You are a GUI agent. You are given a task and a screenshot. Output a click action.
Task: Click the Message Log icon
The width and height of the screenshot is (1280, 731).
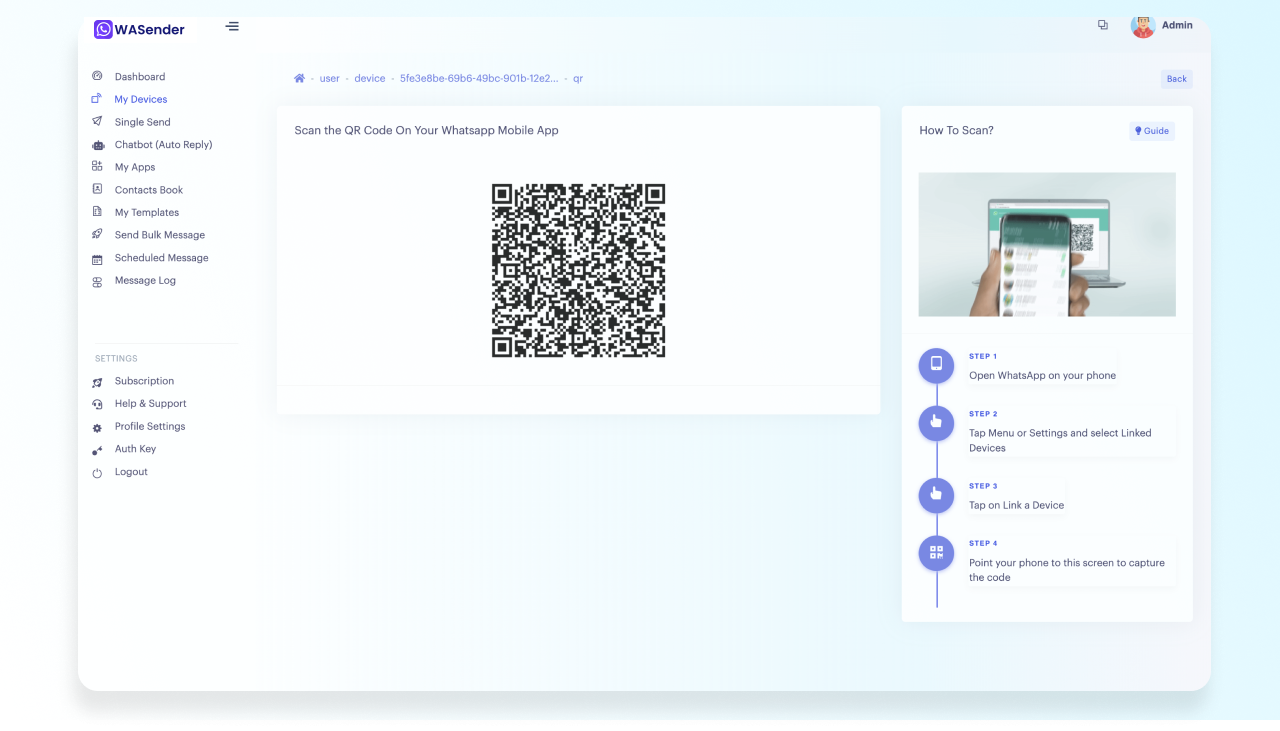pos(97,282)
